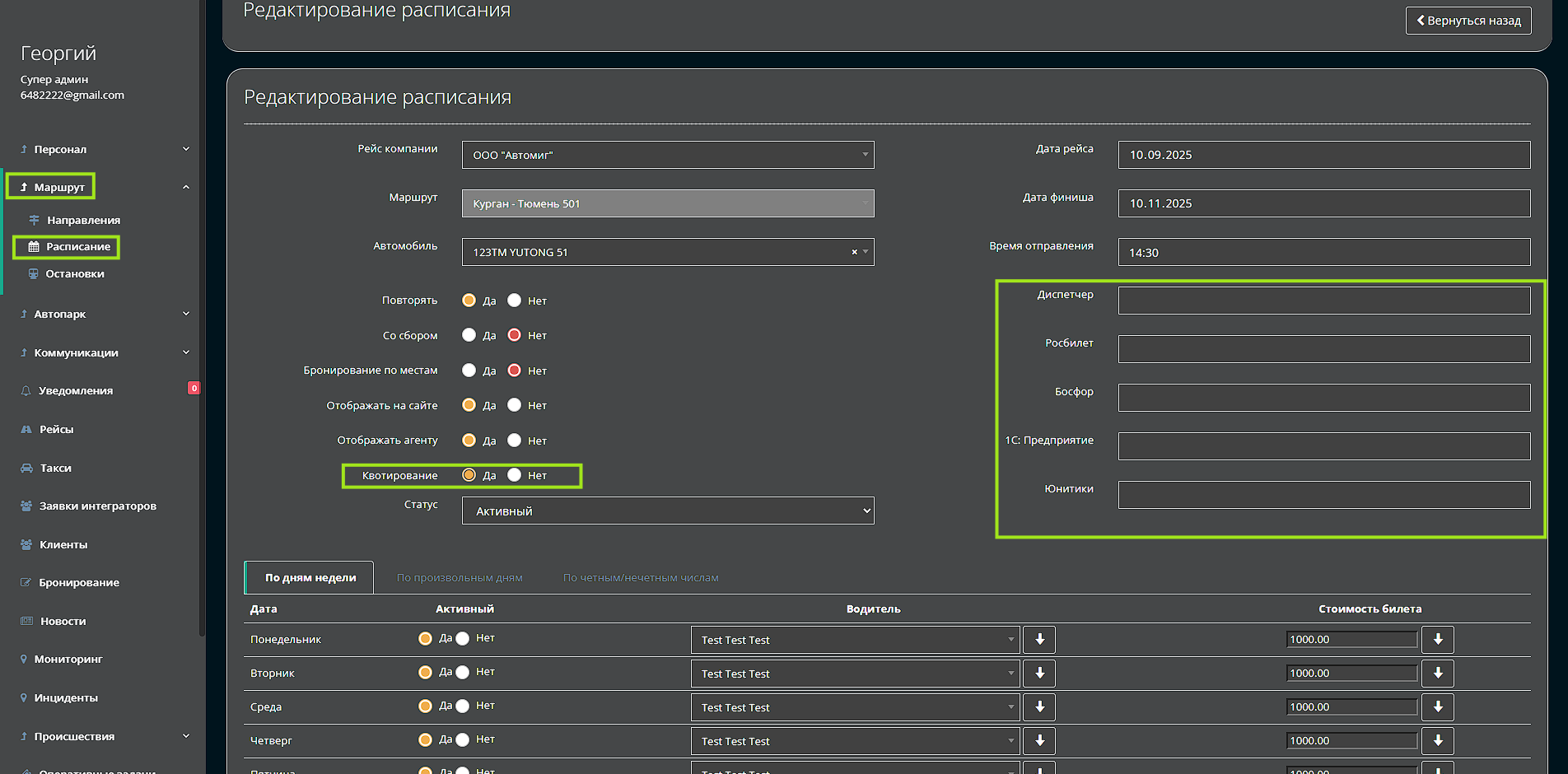Clear the selected vehicle with the × icon
This screenshot has width=1568, height=774.
[854, 253]
